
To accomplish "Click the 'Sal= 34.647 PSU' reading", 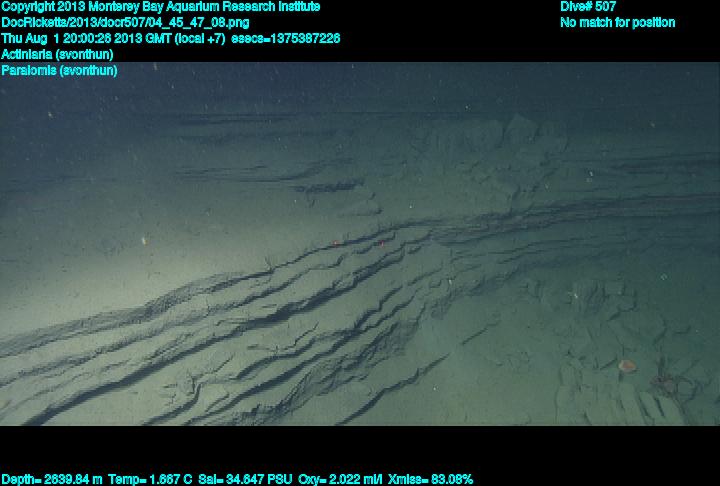I will (245, 479).
